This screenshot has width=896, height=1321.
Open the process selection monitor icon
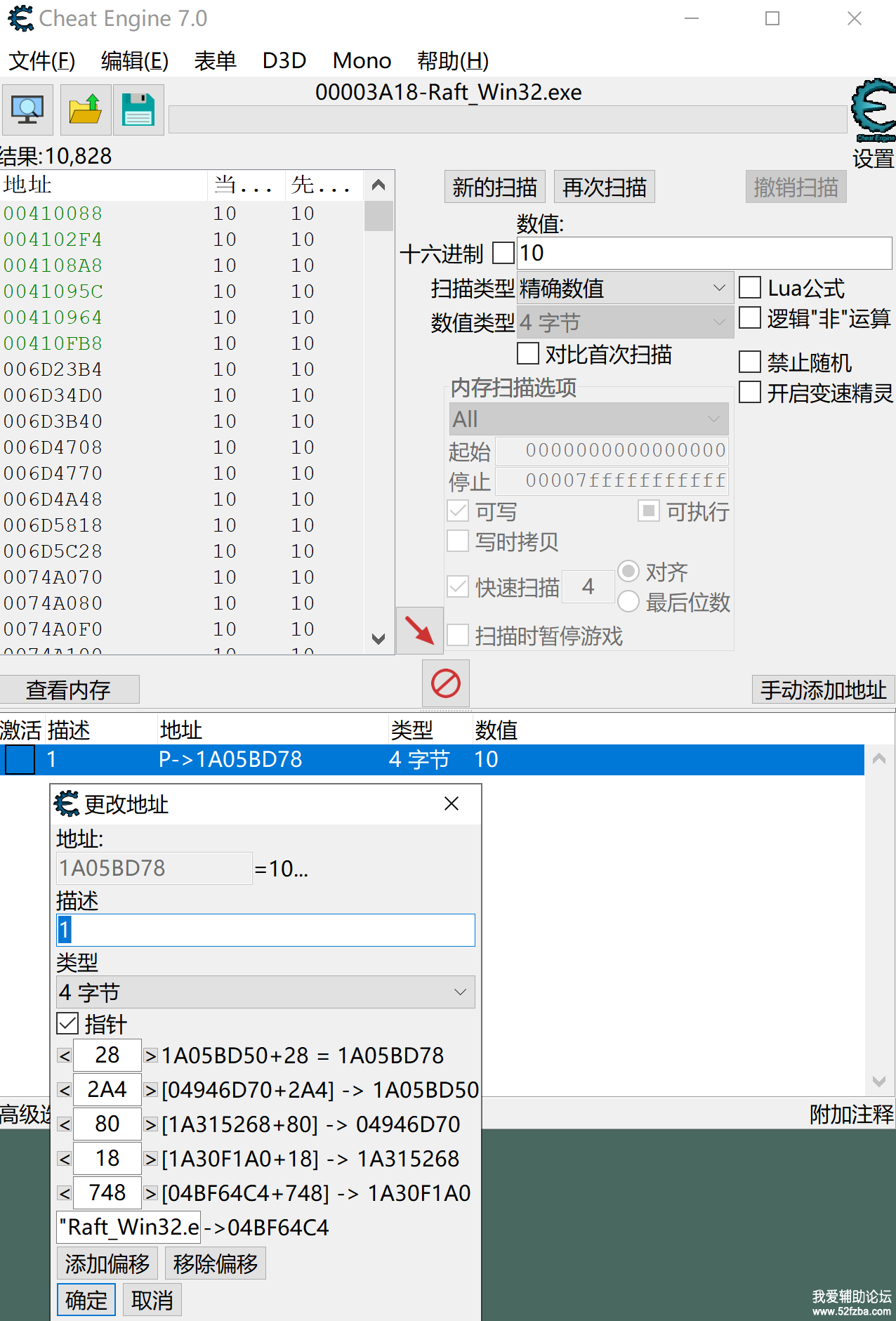pos(27,110)
